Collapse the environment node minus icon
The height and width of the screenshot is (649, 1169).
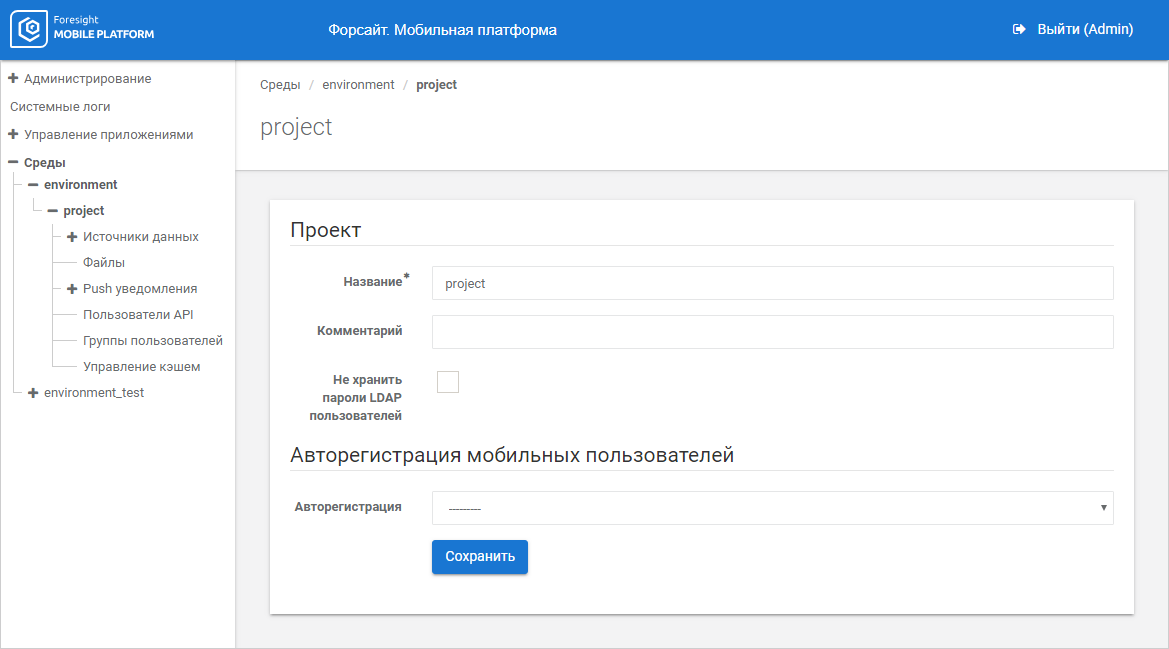33,185
